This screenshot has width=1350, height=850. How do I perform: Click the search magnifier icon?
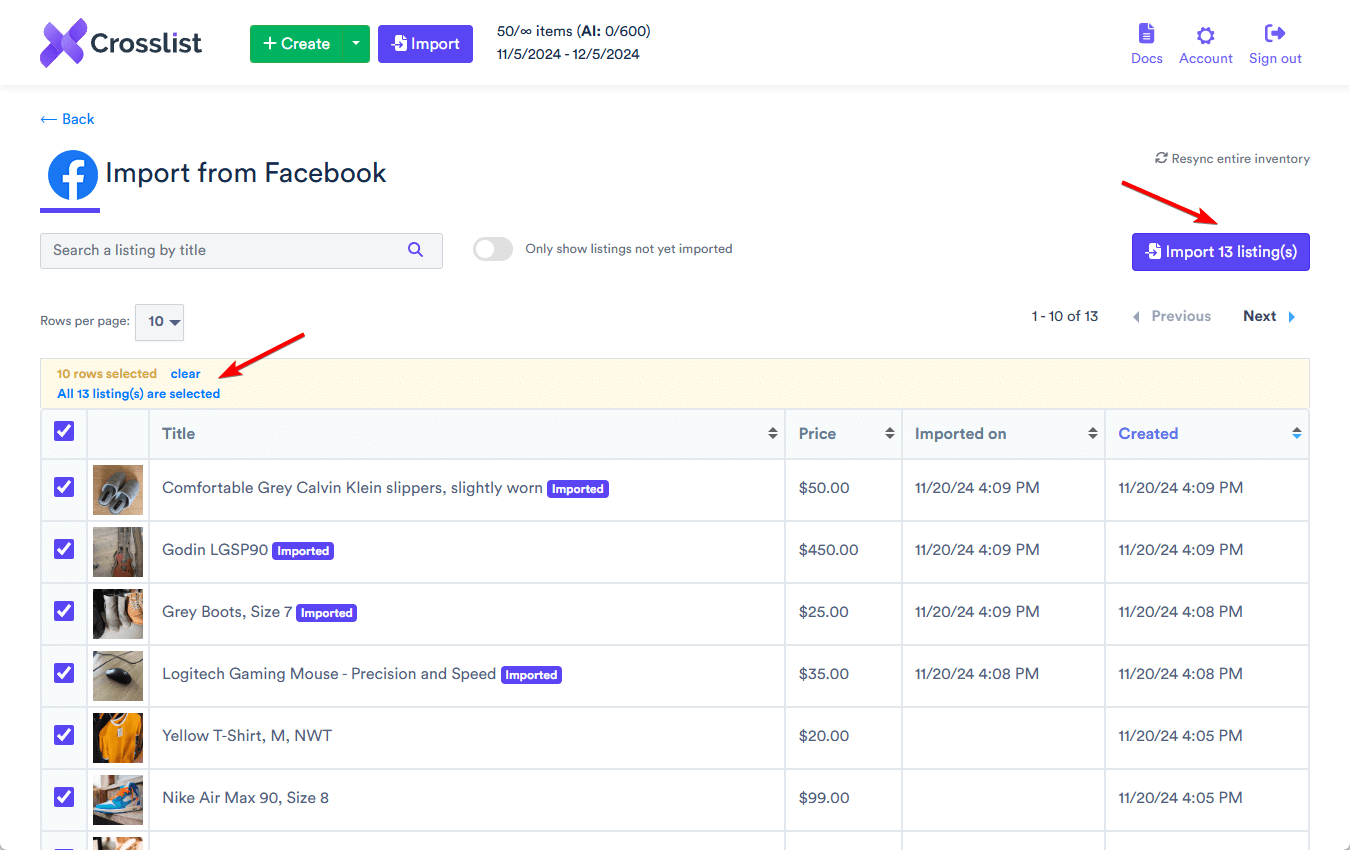[416, 250]
